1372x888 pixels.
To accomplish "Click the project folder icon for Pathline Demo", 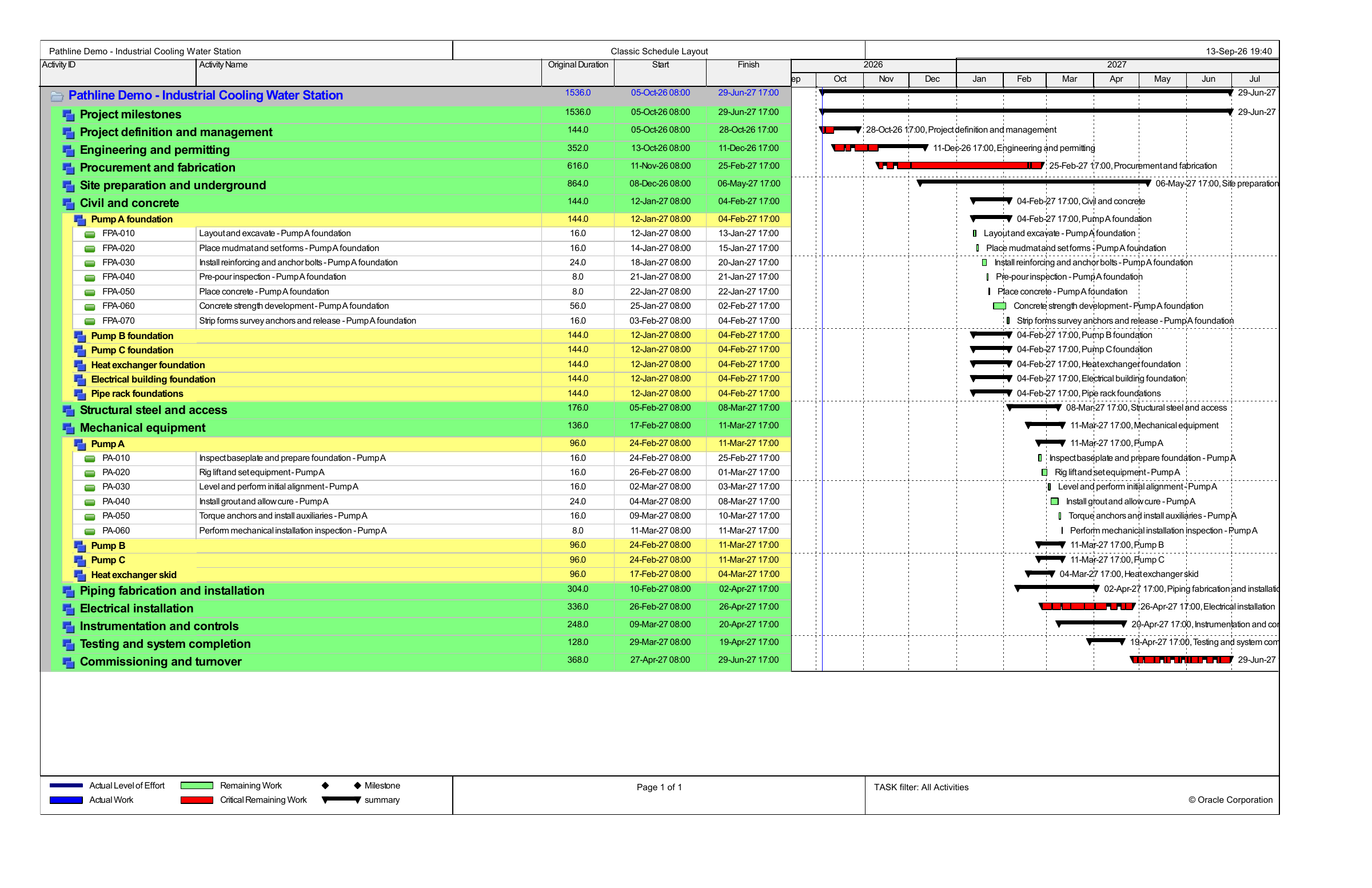I will [x=57, y=96].
